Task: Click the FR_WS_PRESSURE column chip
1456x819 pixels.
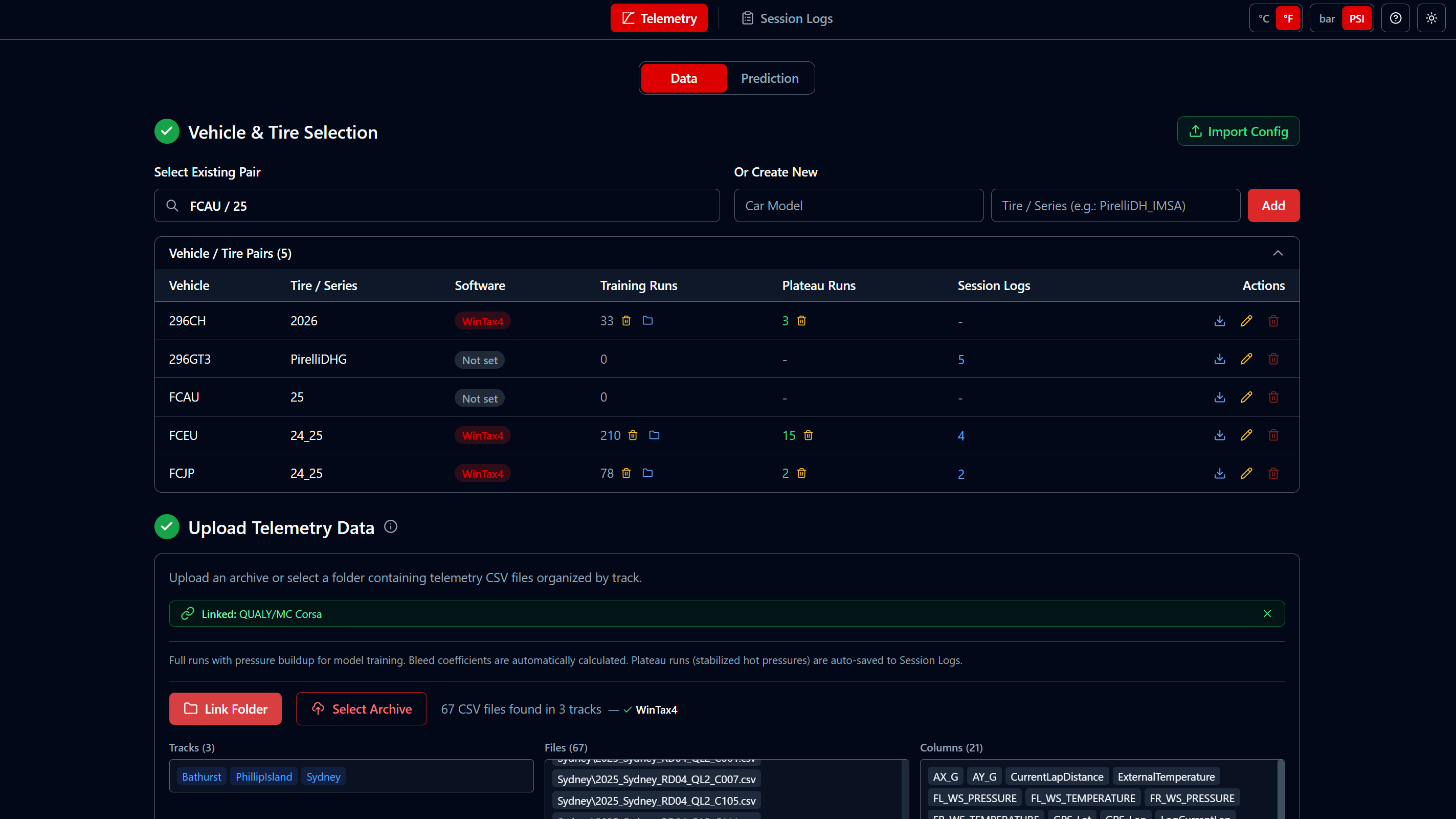Action: pyautogui.click(x=1192, y=798)
